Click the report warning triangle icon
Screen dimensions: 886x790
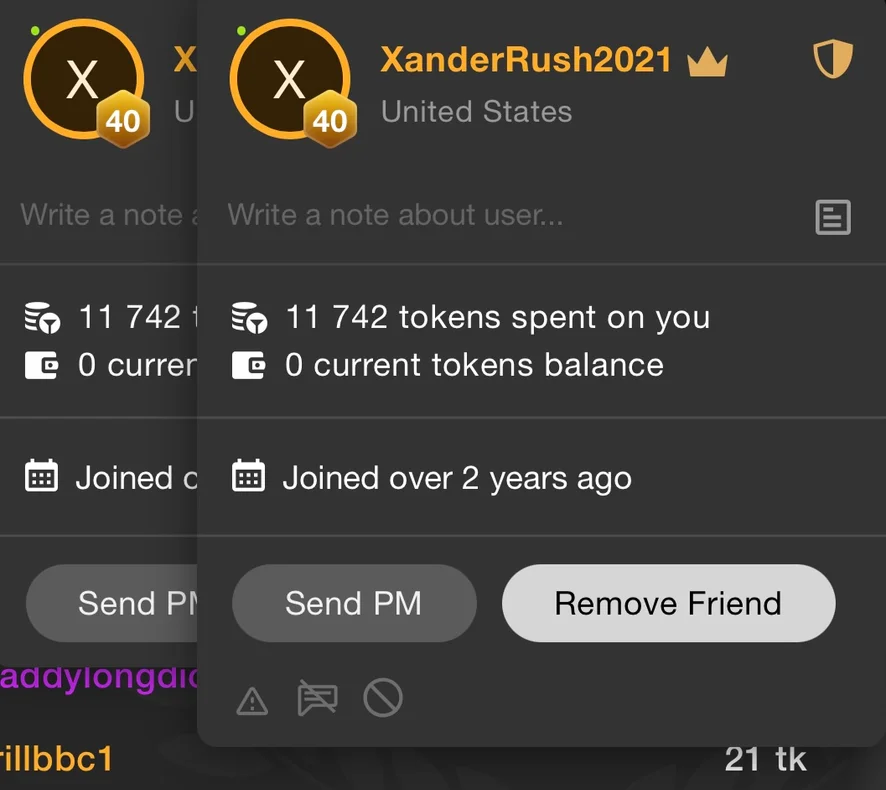(252, 702)
